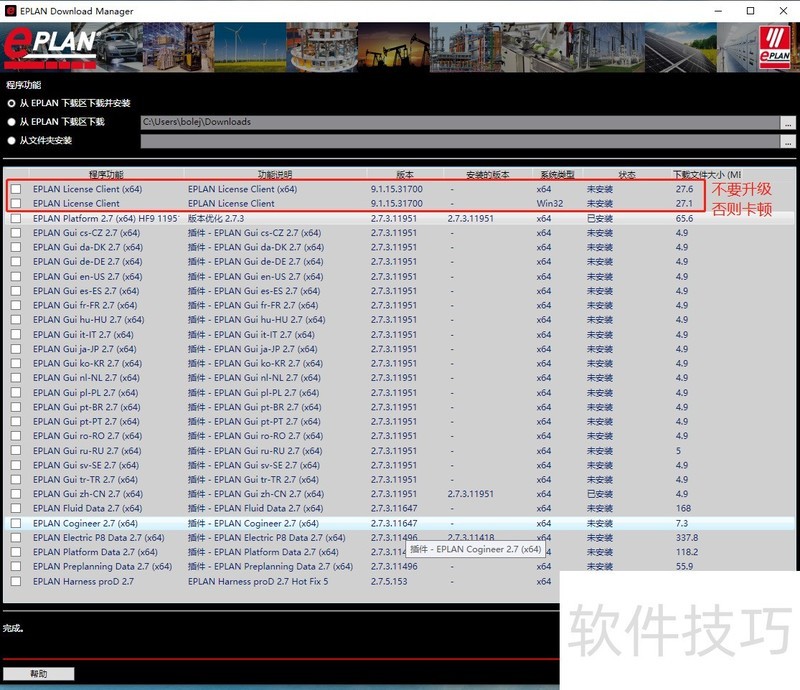
Task: Tick checkbox for EPLAN License Client (x64)
Action: [x=16, y=189]
